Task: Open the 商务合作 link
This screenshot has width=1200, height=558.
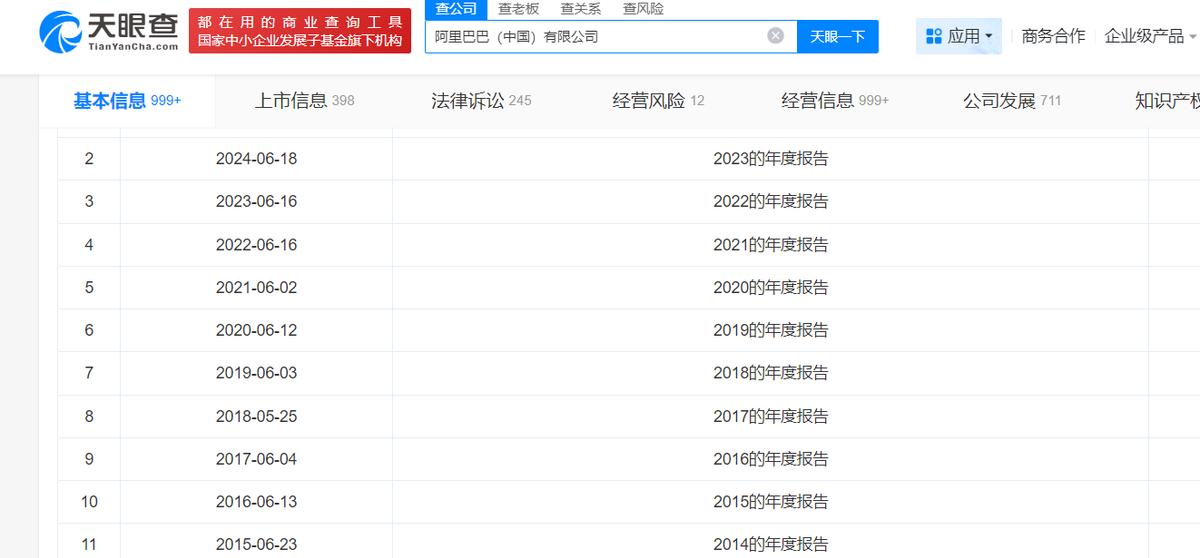Action: point(1053,36)
